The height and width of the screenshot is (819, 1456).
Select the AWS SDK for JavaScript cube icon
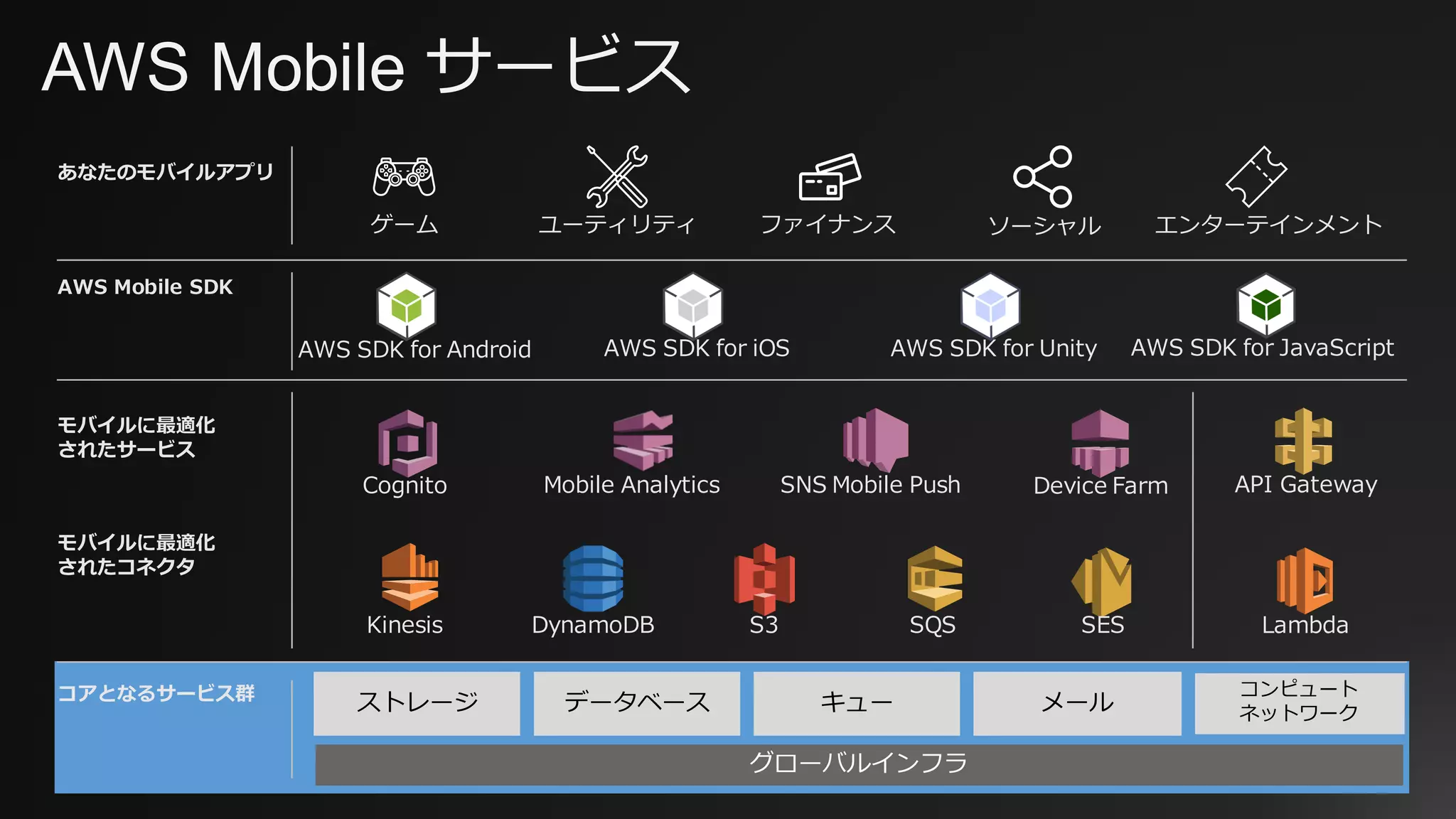tap(1265, 305)
